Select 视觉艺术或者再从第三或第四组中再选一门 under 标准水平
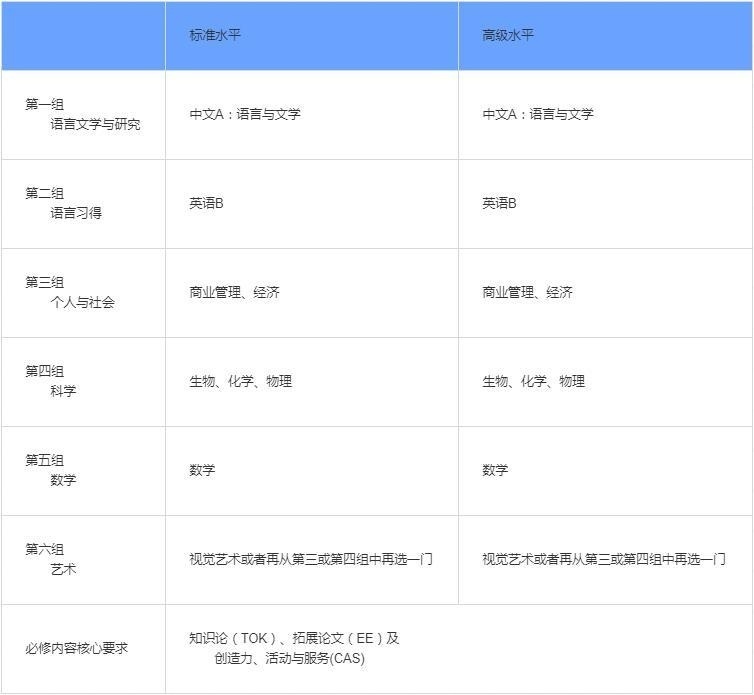Screen dimensions: 754x695 tap(311, 559)
